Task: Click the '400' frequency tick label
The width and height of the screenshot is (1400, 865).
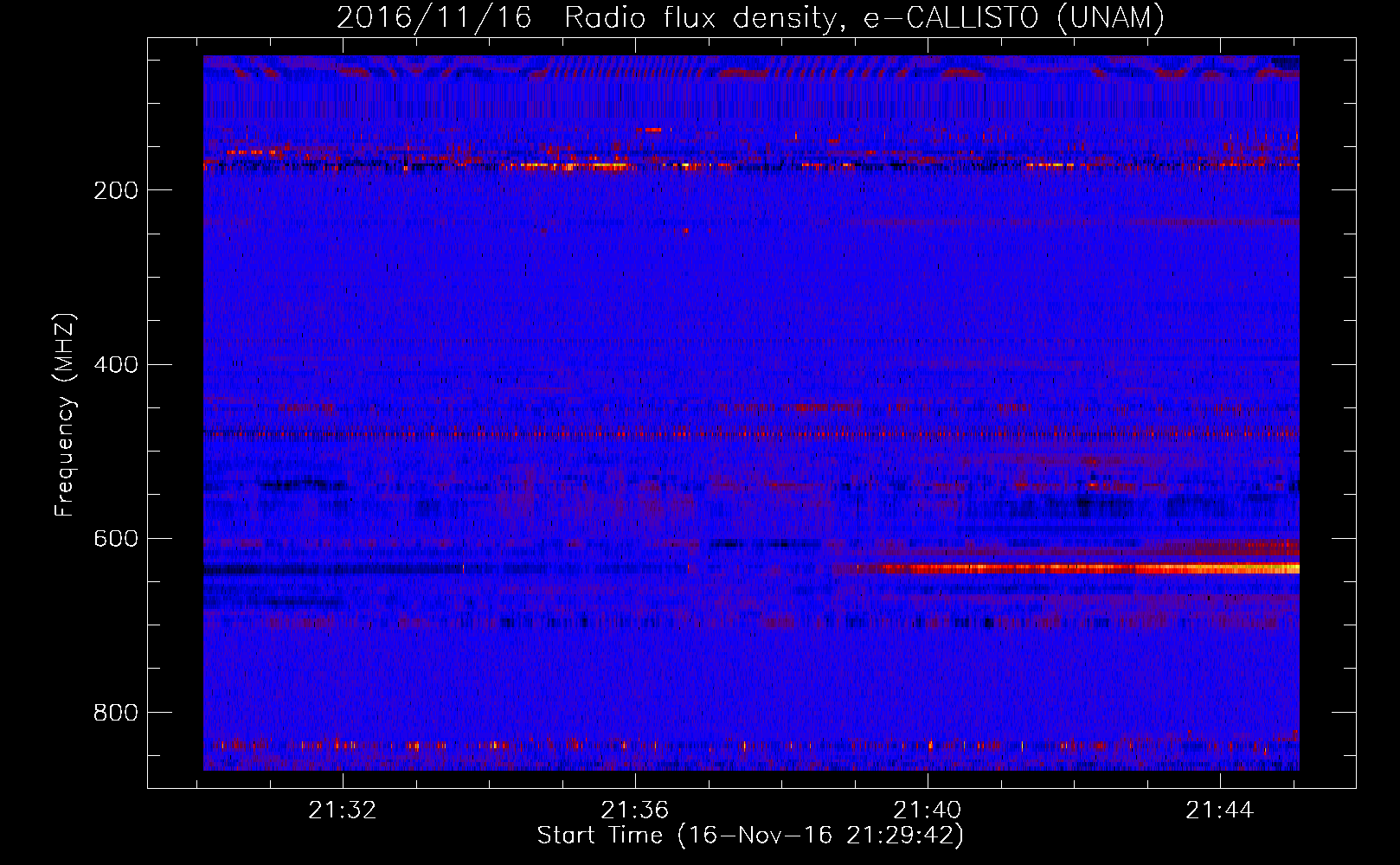Action: pos(116,364)
